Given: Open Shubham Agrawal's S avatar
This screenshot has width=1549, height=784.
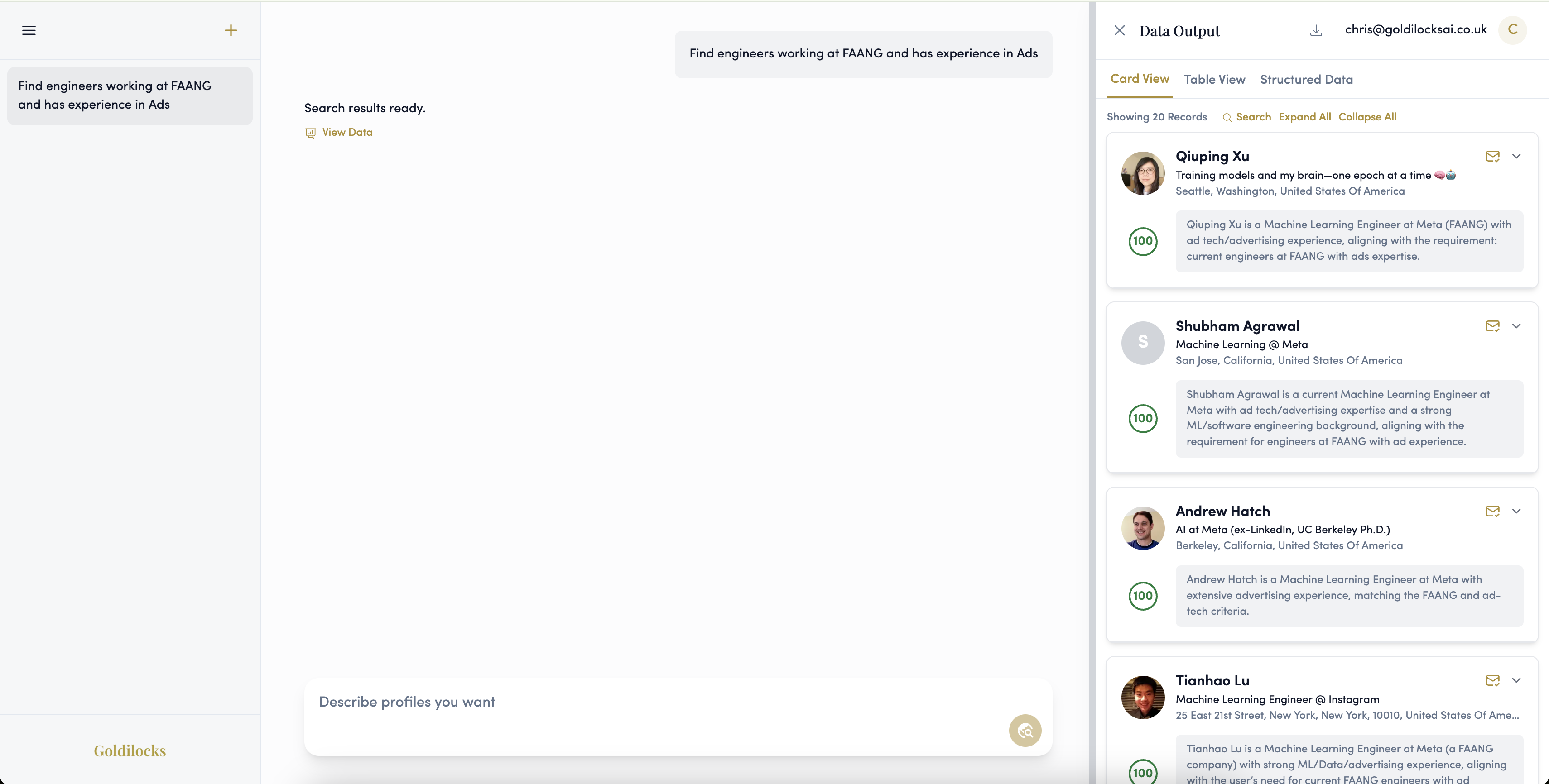Looking at the screenshot, I should (1143, 343).
